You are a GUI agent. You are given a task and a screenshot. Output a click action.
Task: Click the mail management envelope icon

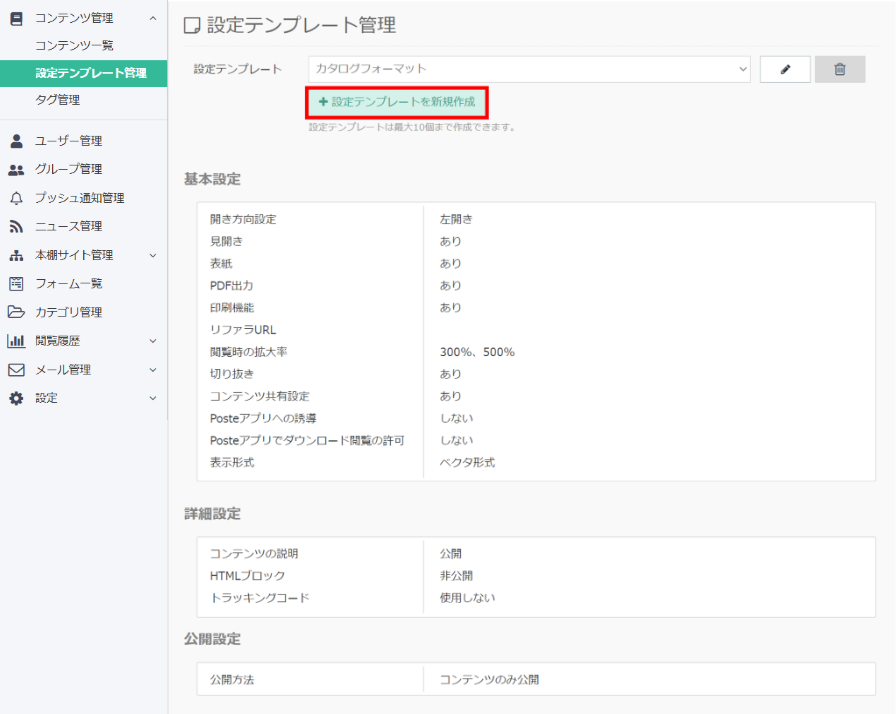click(16, 370)
